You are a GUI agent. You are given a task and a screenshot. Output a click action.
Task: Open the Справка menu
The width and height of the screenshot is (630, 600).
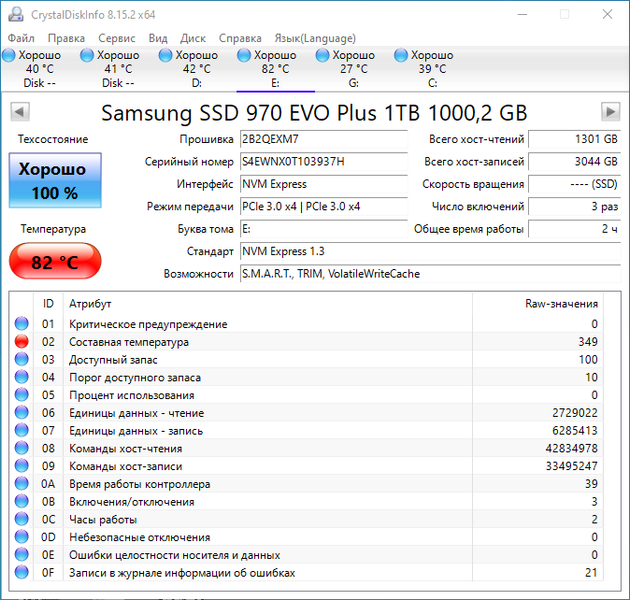(240, 38)
